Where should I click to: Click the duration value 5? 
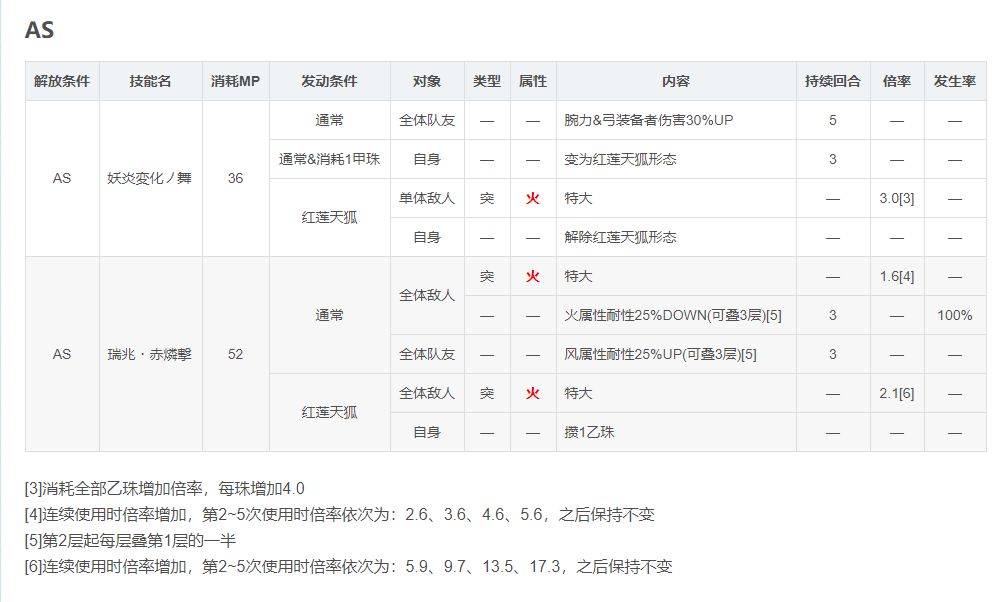click(x=833, y=120)
